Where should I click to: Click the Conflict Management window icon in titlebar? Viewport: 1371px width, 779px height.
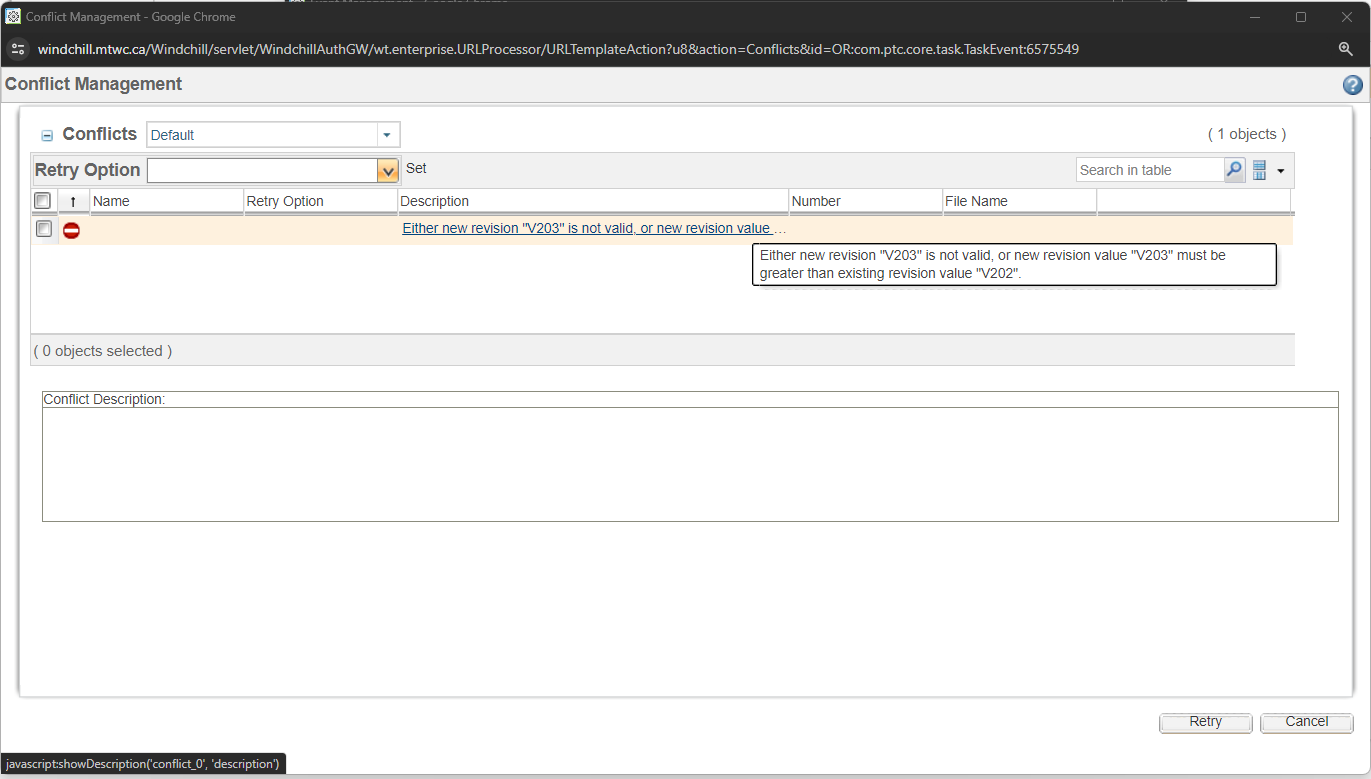[13, 16]
